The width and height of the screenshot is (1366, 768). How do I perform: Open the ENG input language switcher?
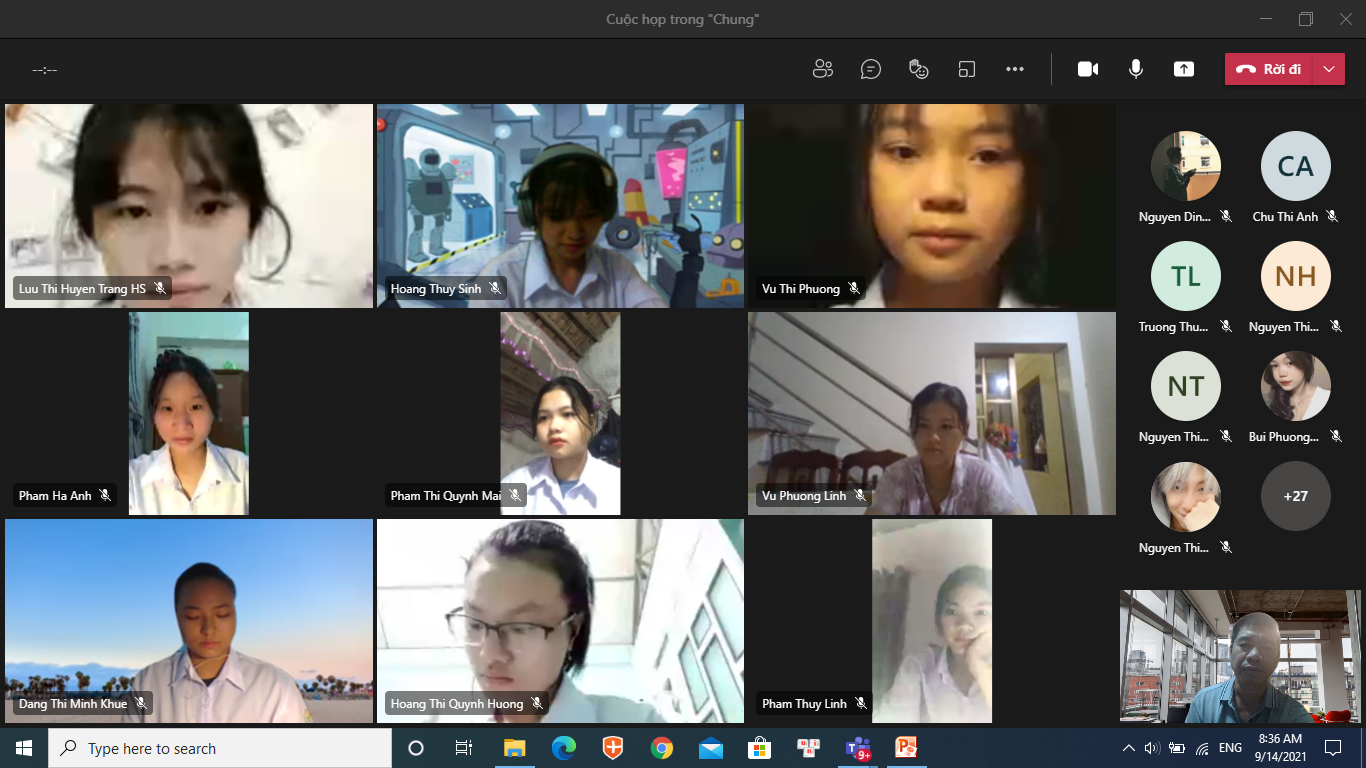[x=1230, y=748]
